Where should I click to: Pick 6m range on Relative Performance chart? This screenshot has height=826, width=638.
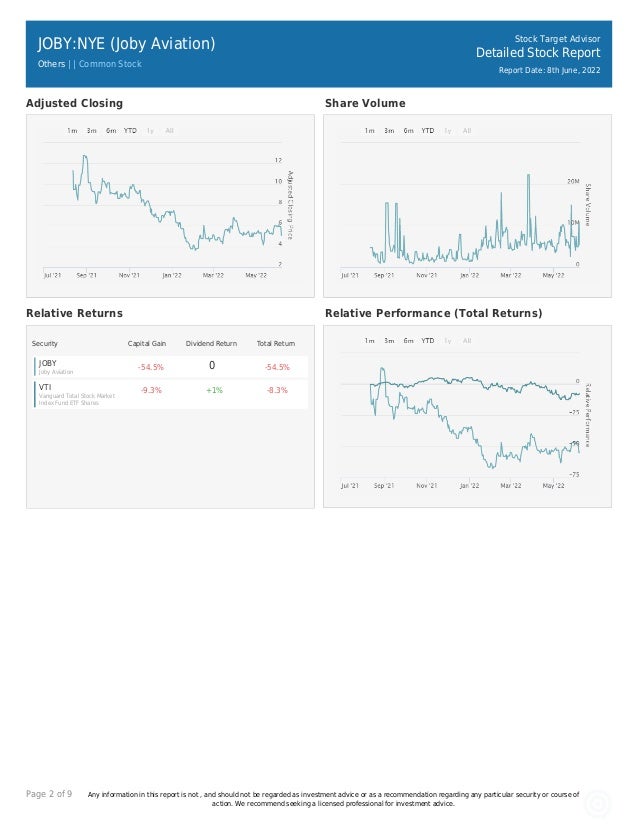pyautogui.click(x=408, y=341)
